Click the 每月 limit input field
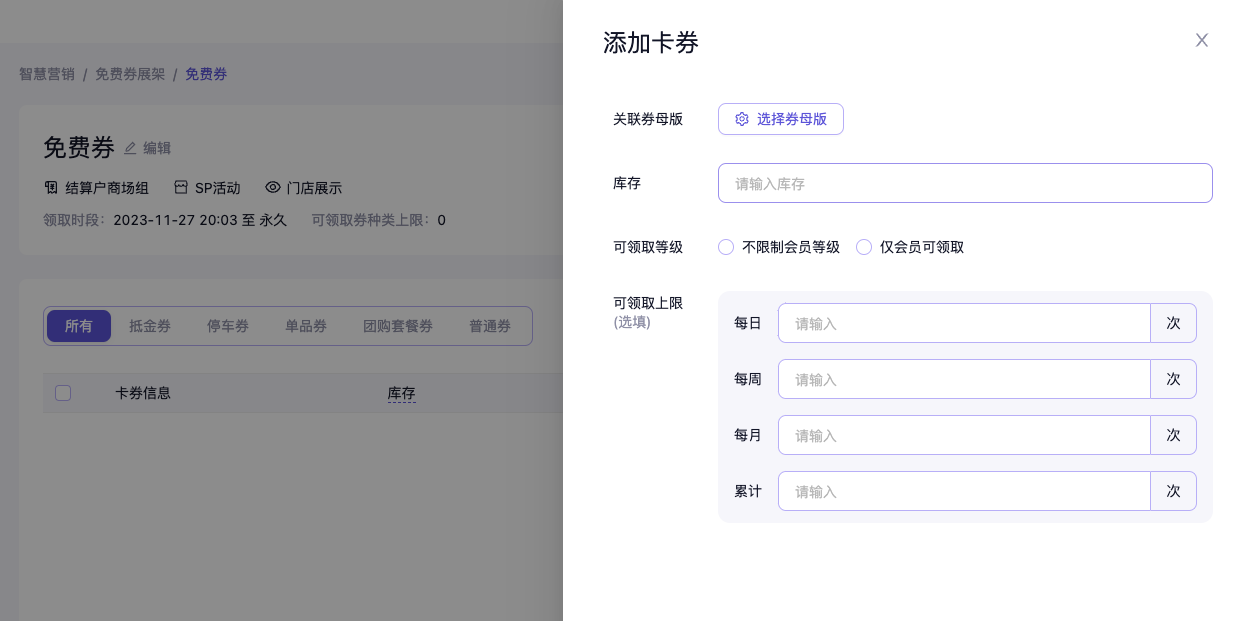This screenshot has height=621, width=1247. tap(964, 435)
